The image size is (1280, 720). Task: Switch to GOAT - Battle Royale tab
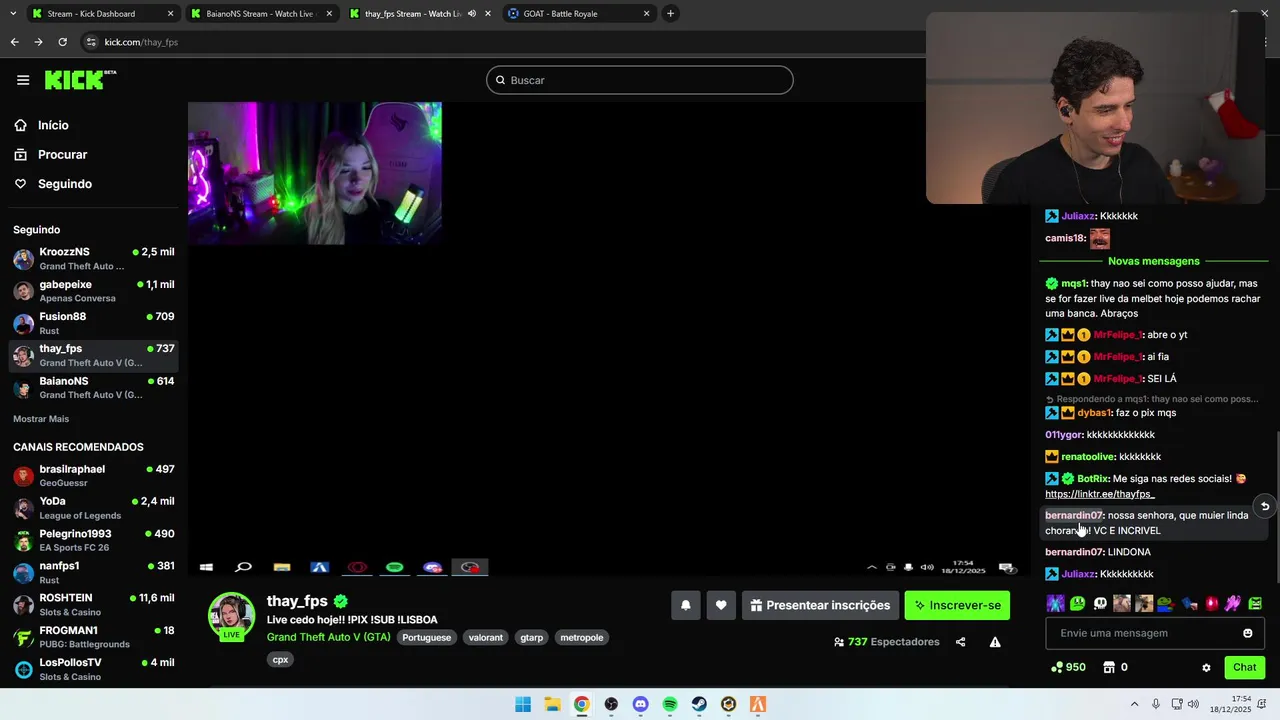point(578,14)
